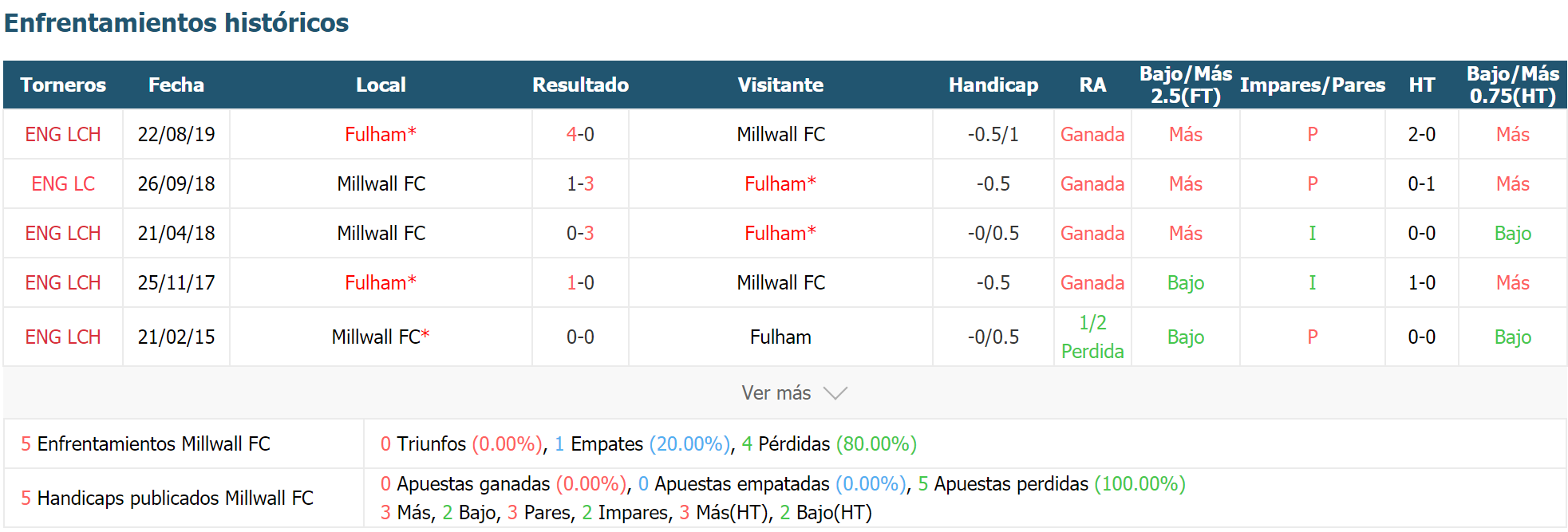The image size is (1568, 532).
Task: Click the Torneros column header
Action: 63,85
